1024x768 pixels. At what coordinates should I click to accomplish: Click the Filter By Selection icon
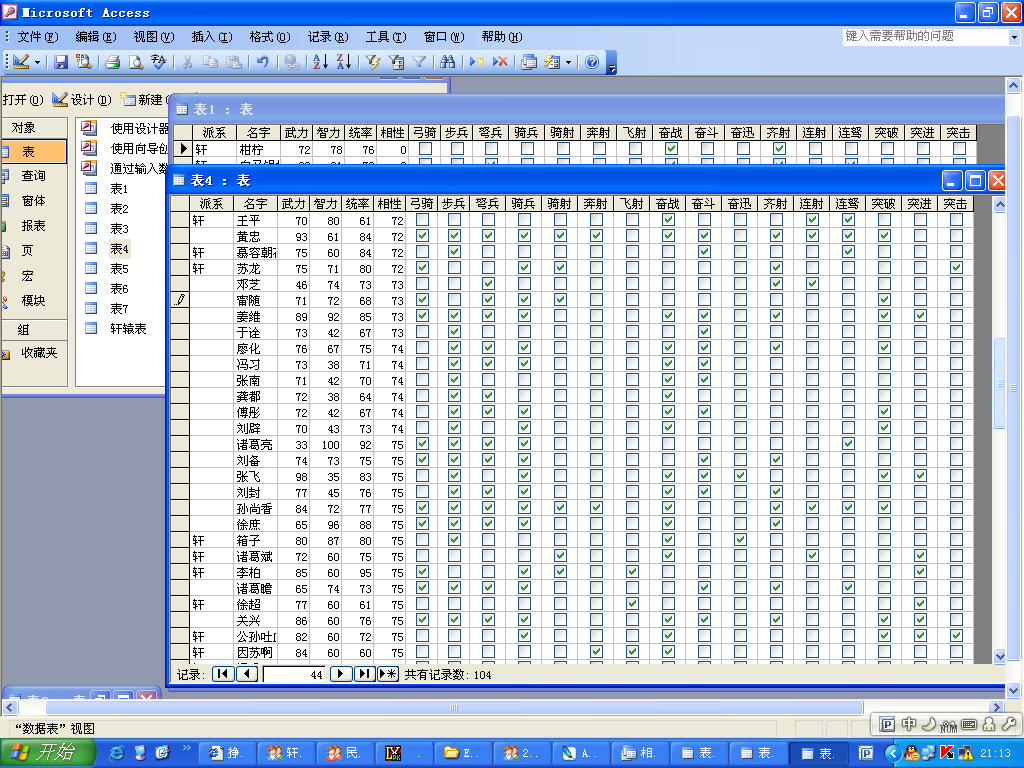click(373, 62)
